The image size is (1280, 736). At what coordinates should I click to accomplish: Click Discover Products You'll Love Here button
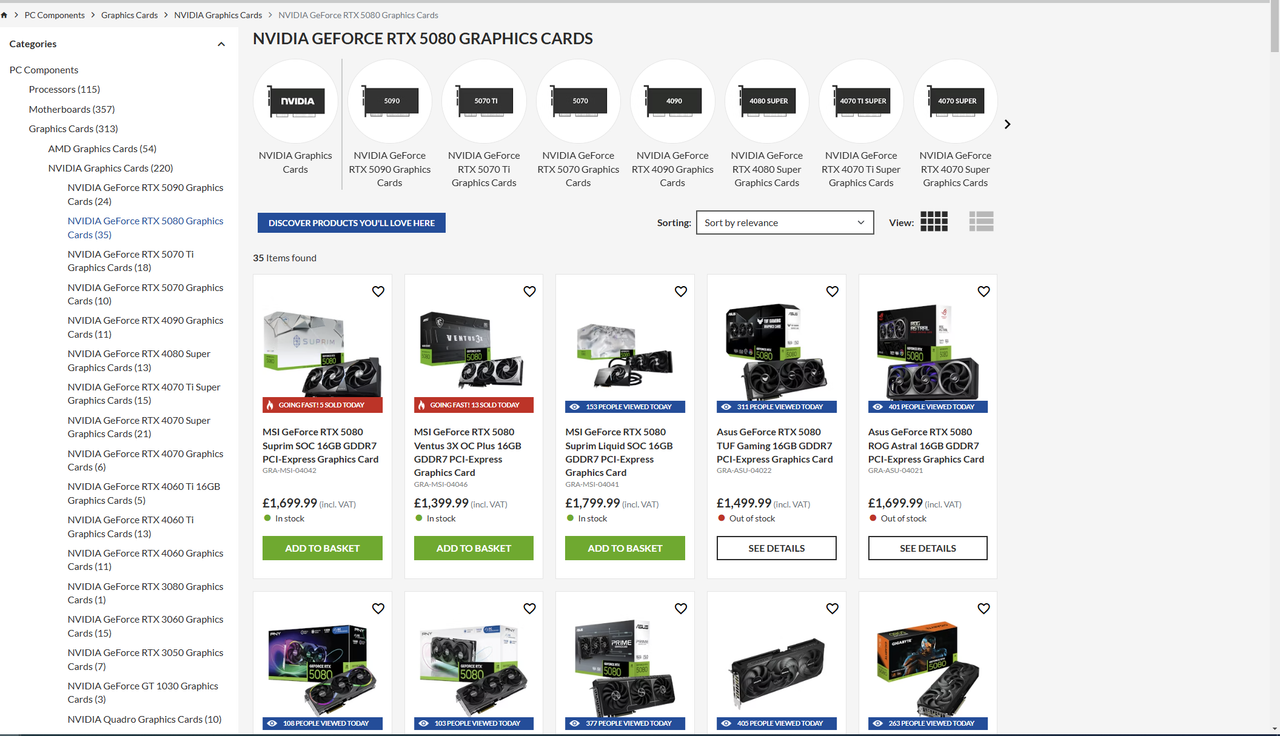pyautogui.click(x=351, y=223)
